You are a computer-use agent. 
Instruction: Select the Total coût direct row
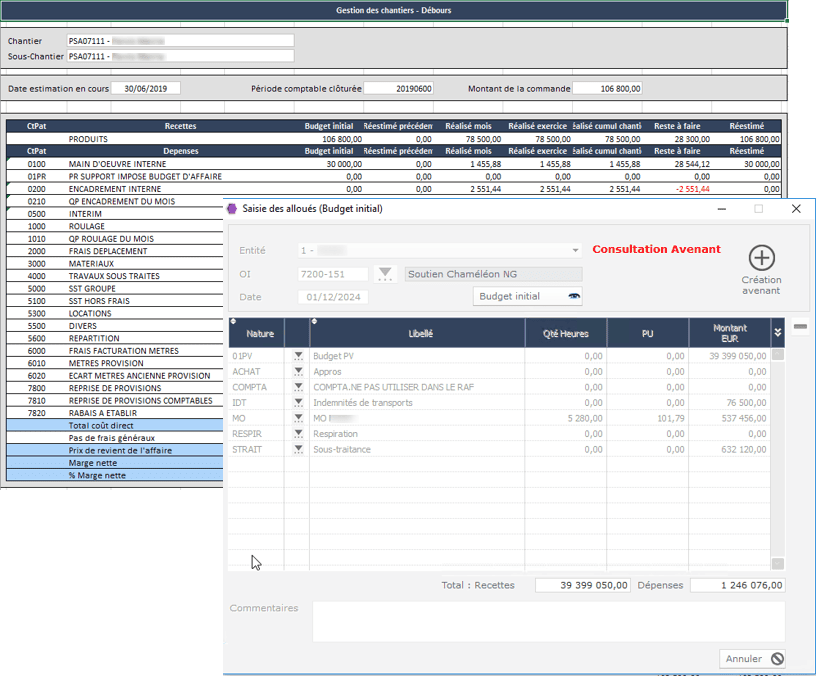pyautogui.click(x=100, y=427)
